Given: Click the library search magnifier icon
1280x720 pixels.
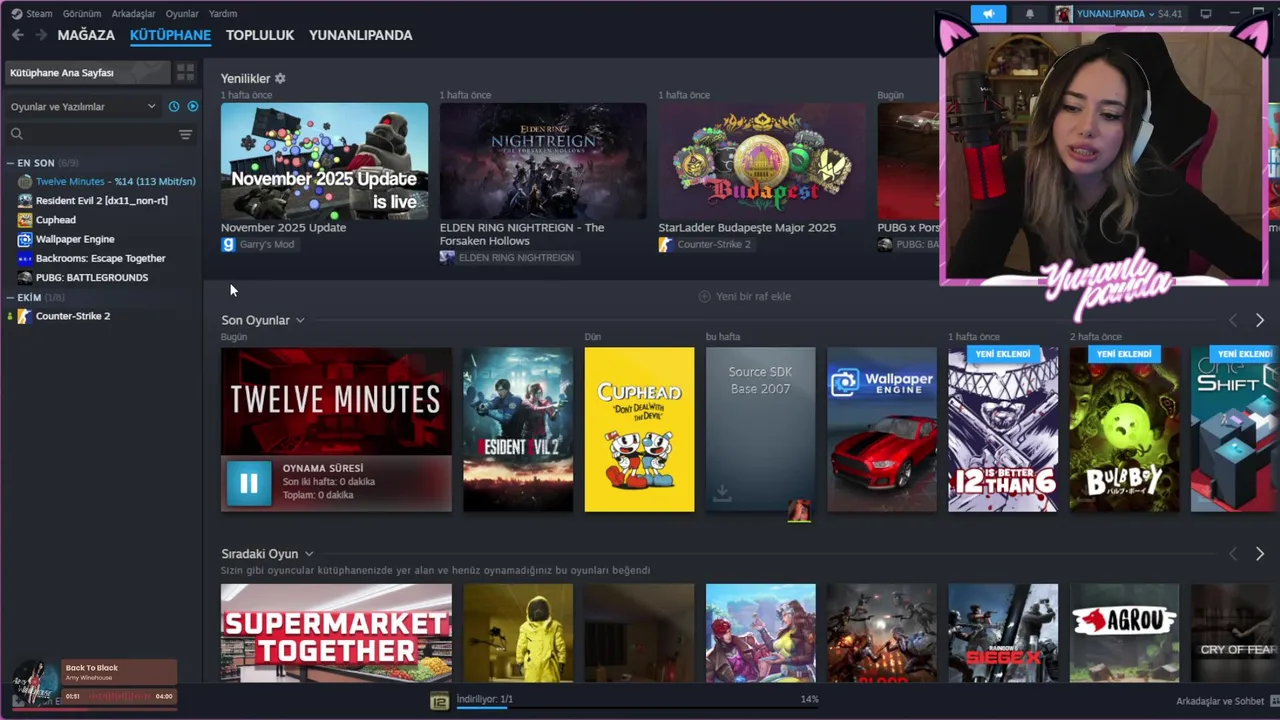Looking at the screenshot, I should [x=17, y=134].
